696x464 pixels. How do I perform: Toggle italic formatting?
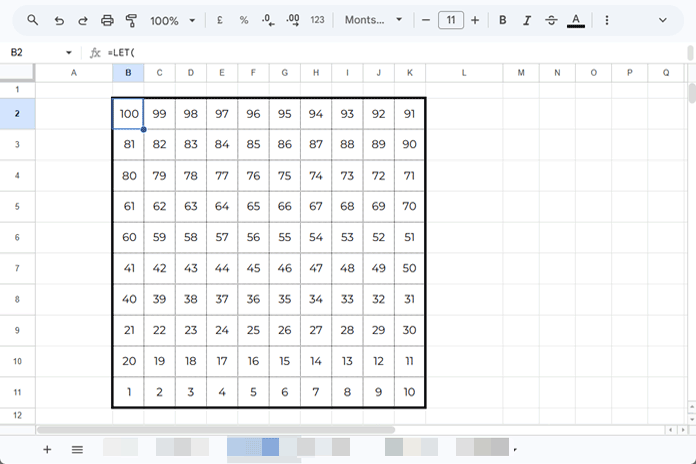(x=527, y=20)
